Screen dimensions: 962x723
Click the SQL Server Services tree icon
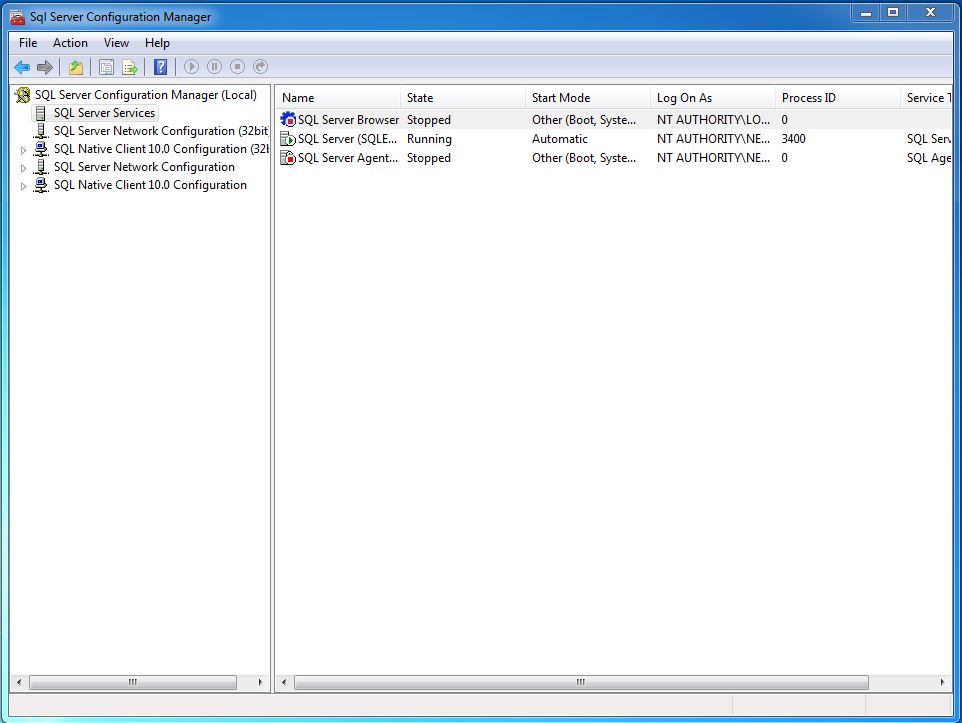[40, 113]
